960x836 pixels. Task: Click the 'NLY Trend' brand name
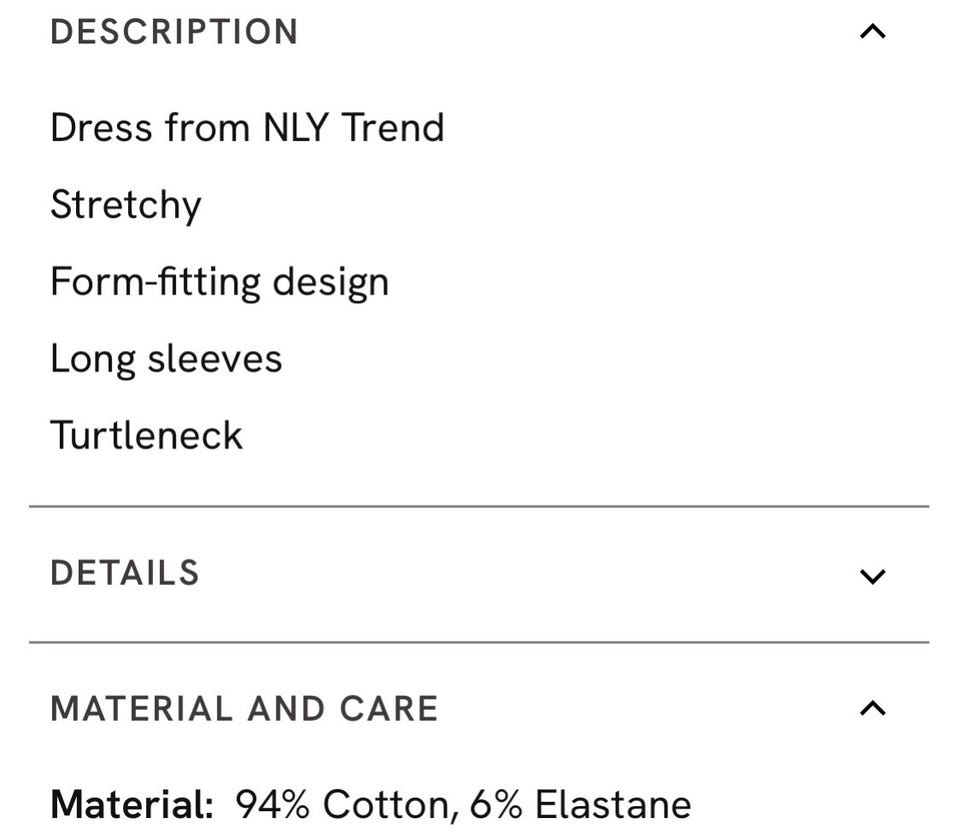(353, 128)
